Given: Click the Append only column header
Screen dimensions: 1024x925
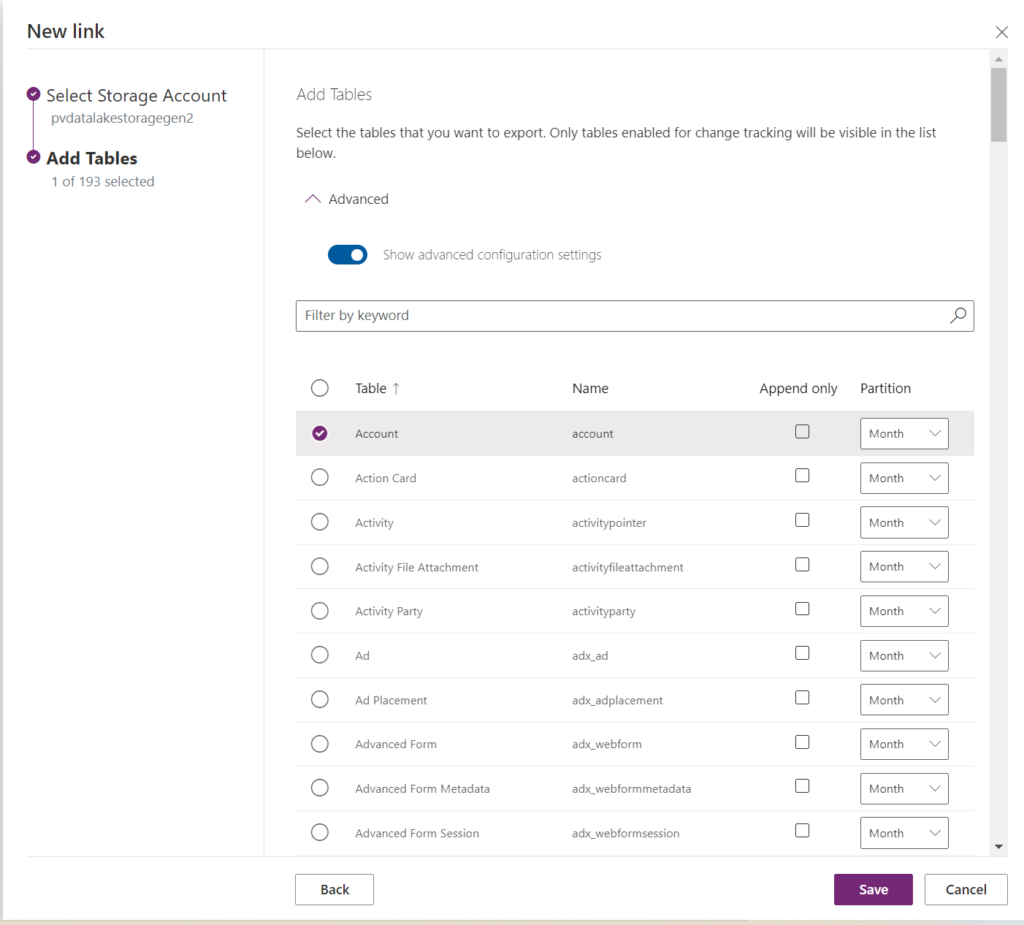Looking at the screenshot, I should (x=798, y=388).
